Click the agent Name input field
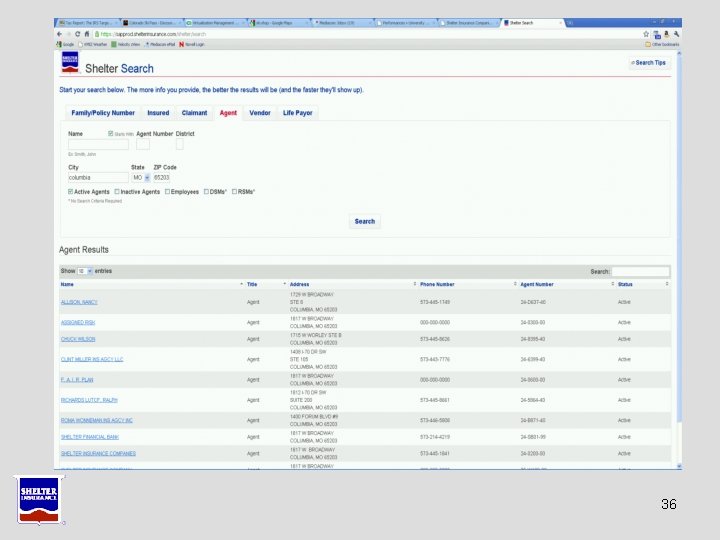This screenshot has height=540, width=720. tap(98, 145)
